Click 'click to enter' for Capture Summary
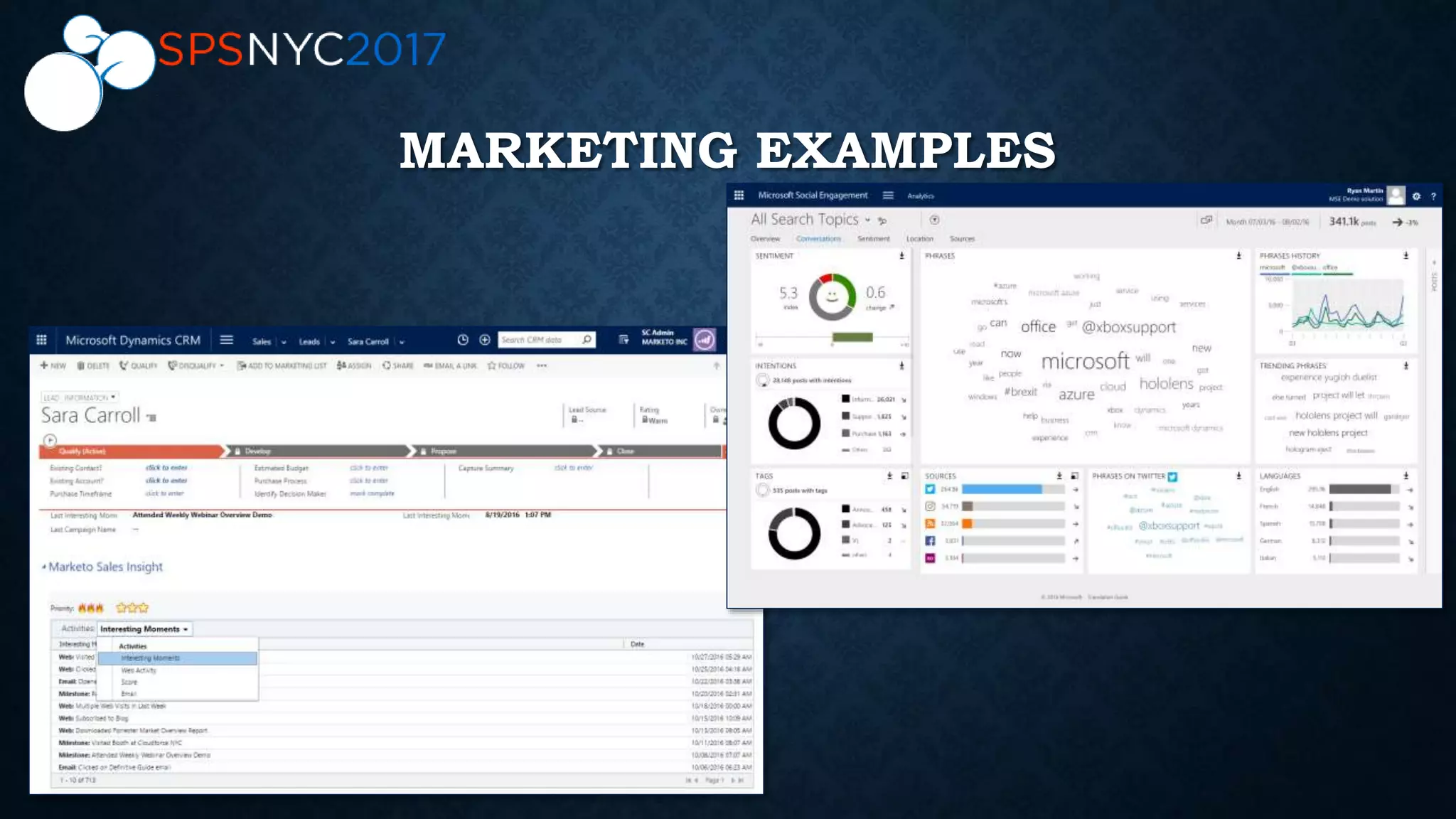1456x819 pixels. click(573, 468)
